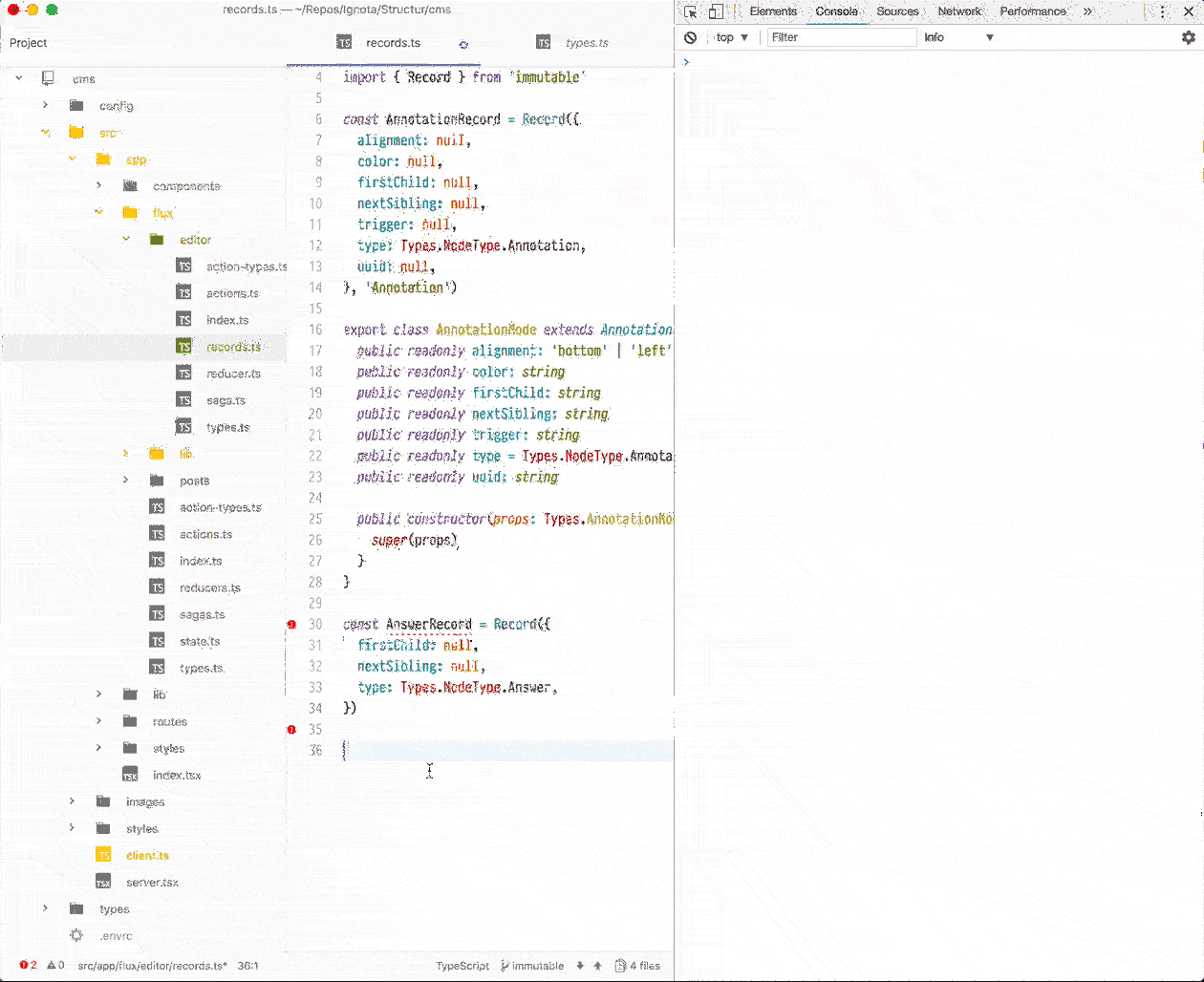Open the DevTools three-dot customize menu

[x=1162, y=11]
